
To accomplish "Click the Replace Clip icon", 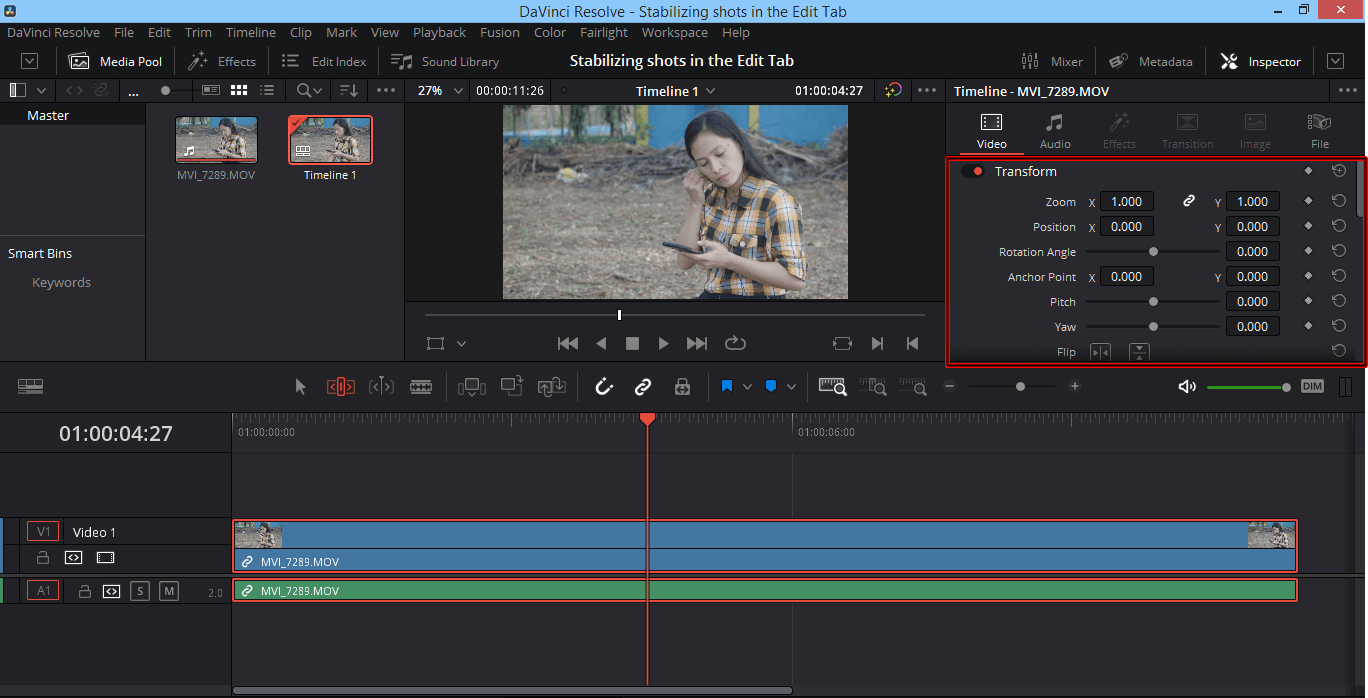I will (x=552, y=387).
